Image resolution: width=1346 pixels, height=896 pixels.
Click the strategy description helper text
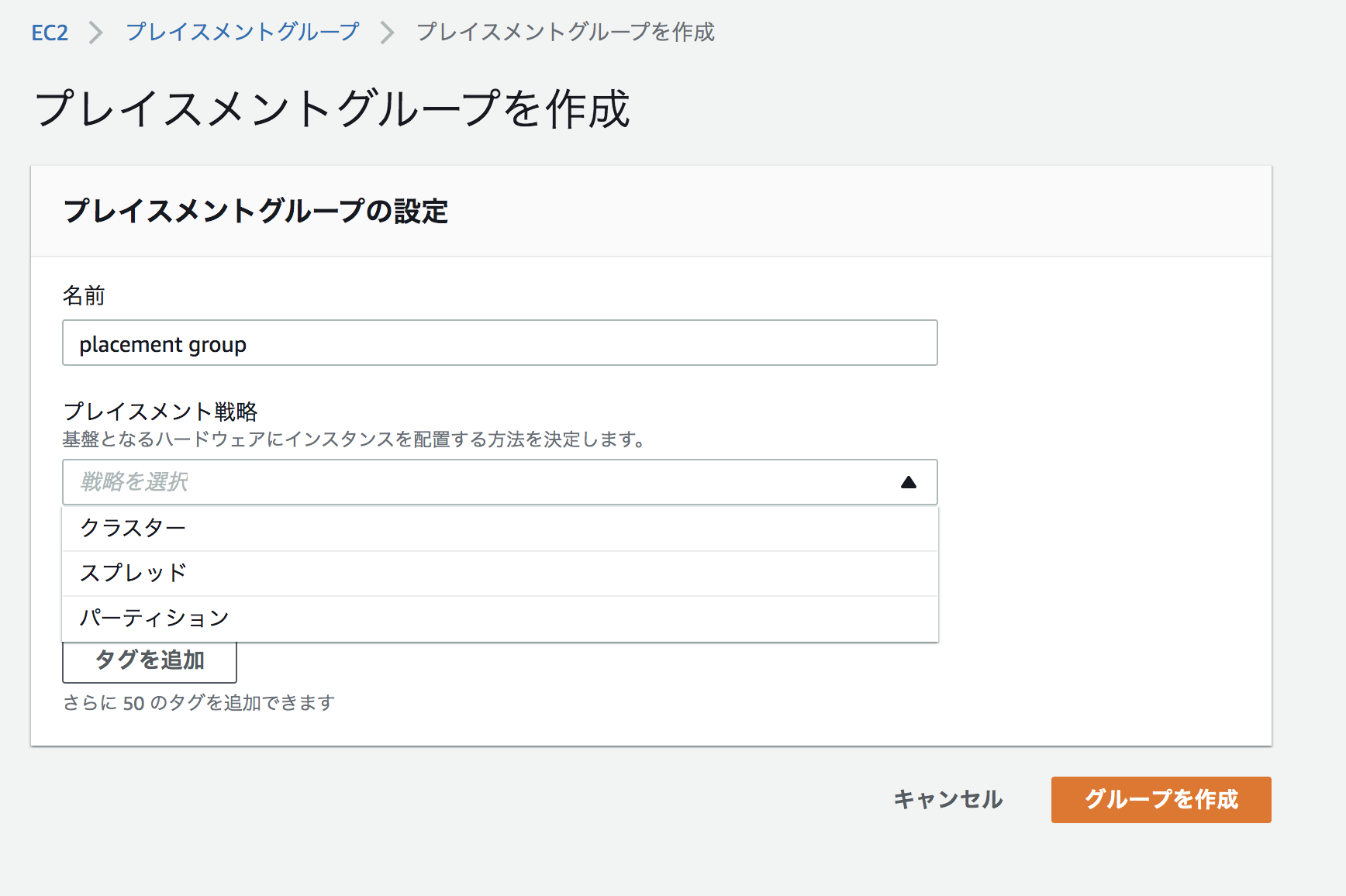coord(353,439)
